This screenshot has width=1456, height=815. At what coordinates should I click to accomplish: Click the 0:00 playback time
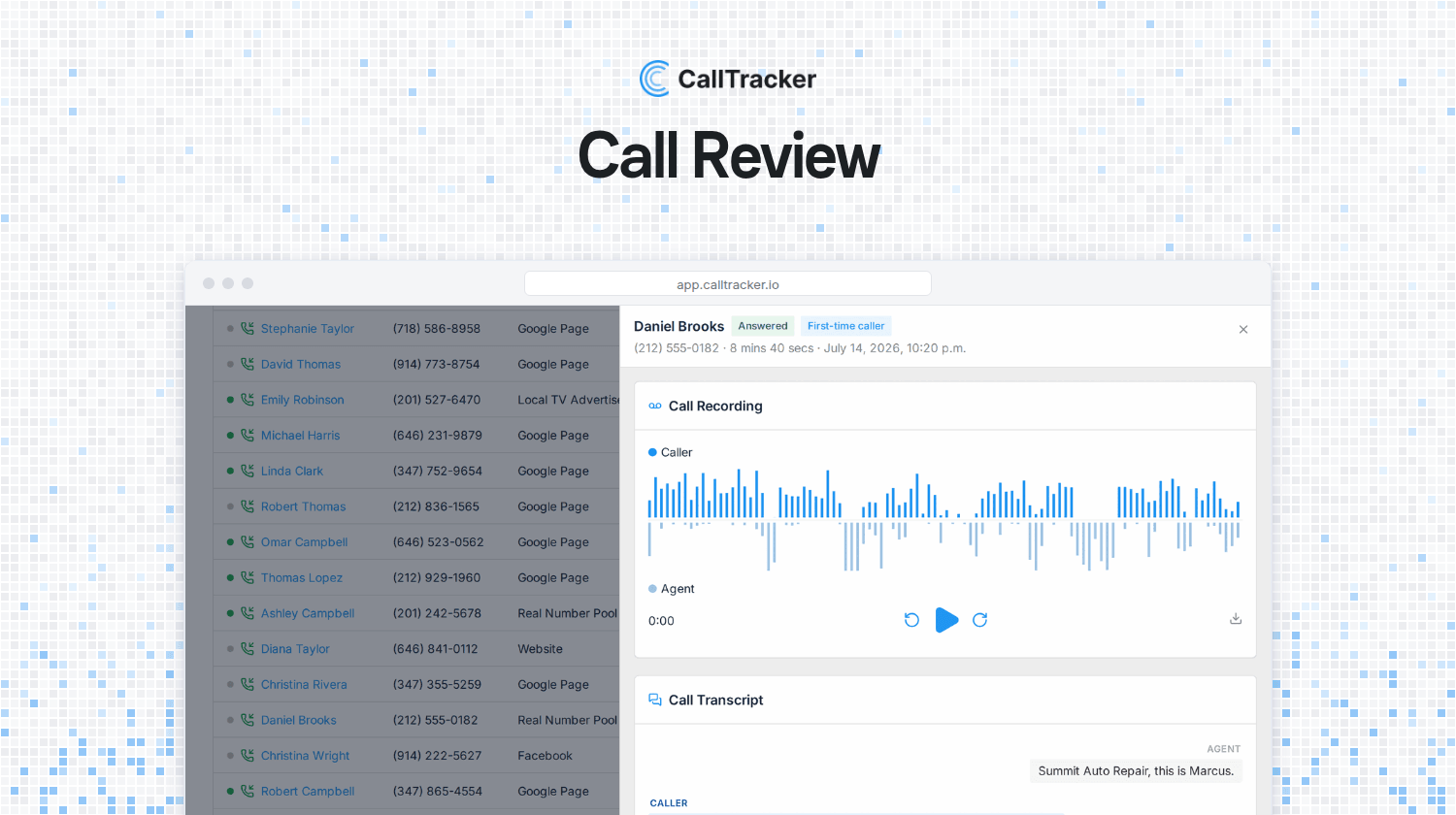pos(661,621)
